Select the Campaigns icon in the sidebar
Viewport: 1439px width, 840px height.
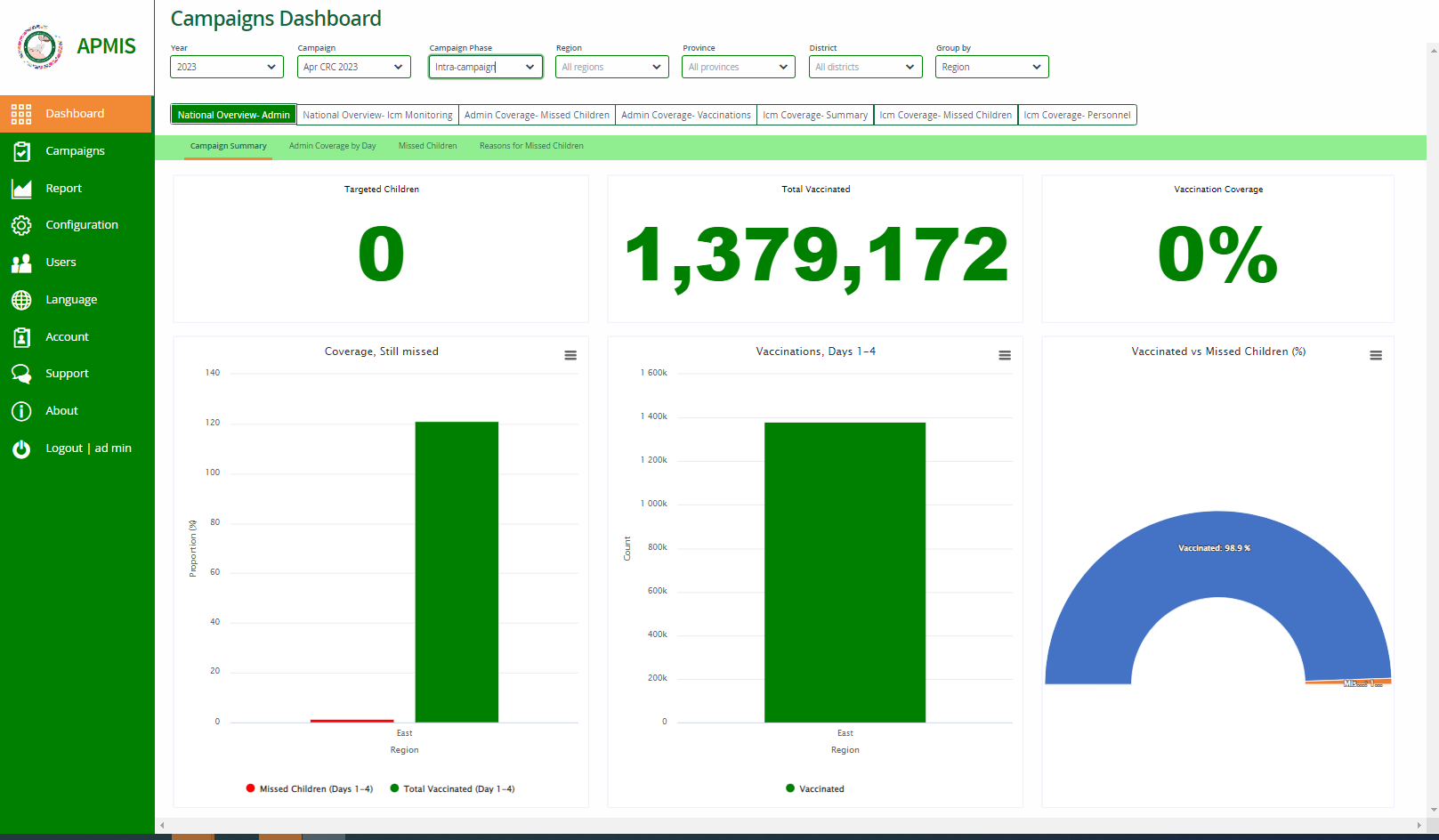pos(21,150)
